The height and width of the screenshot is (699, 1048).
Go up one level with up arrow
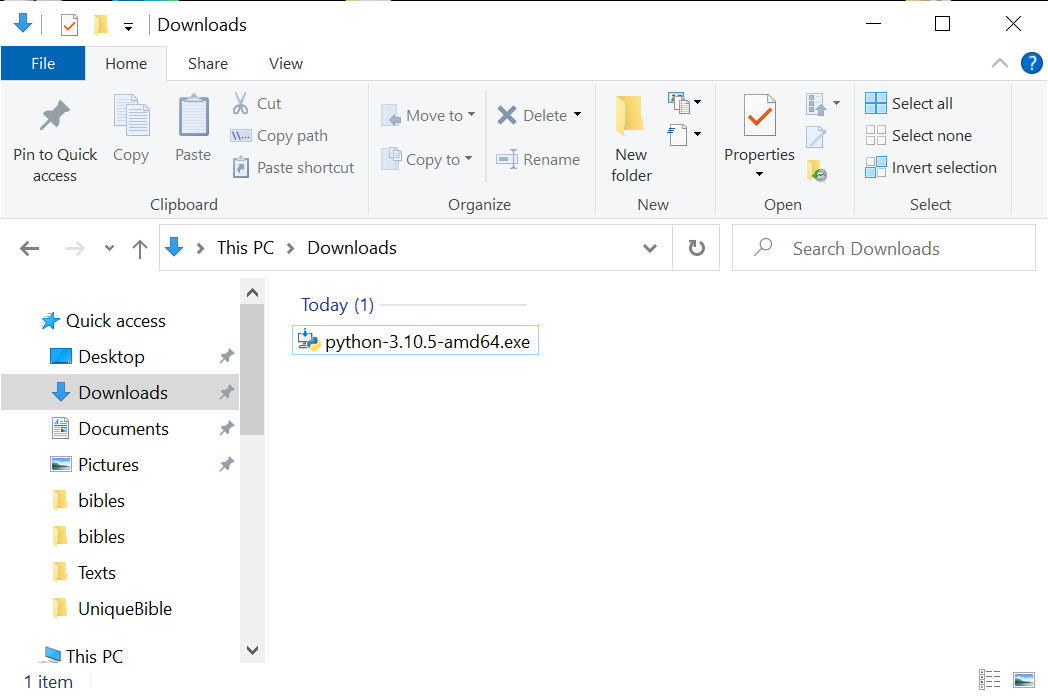coord(140,249)
